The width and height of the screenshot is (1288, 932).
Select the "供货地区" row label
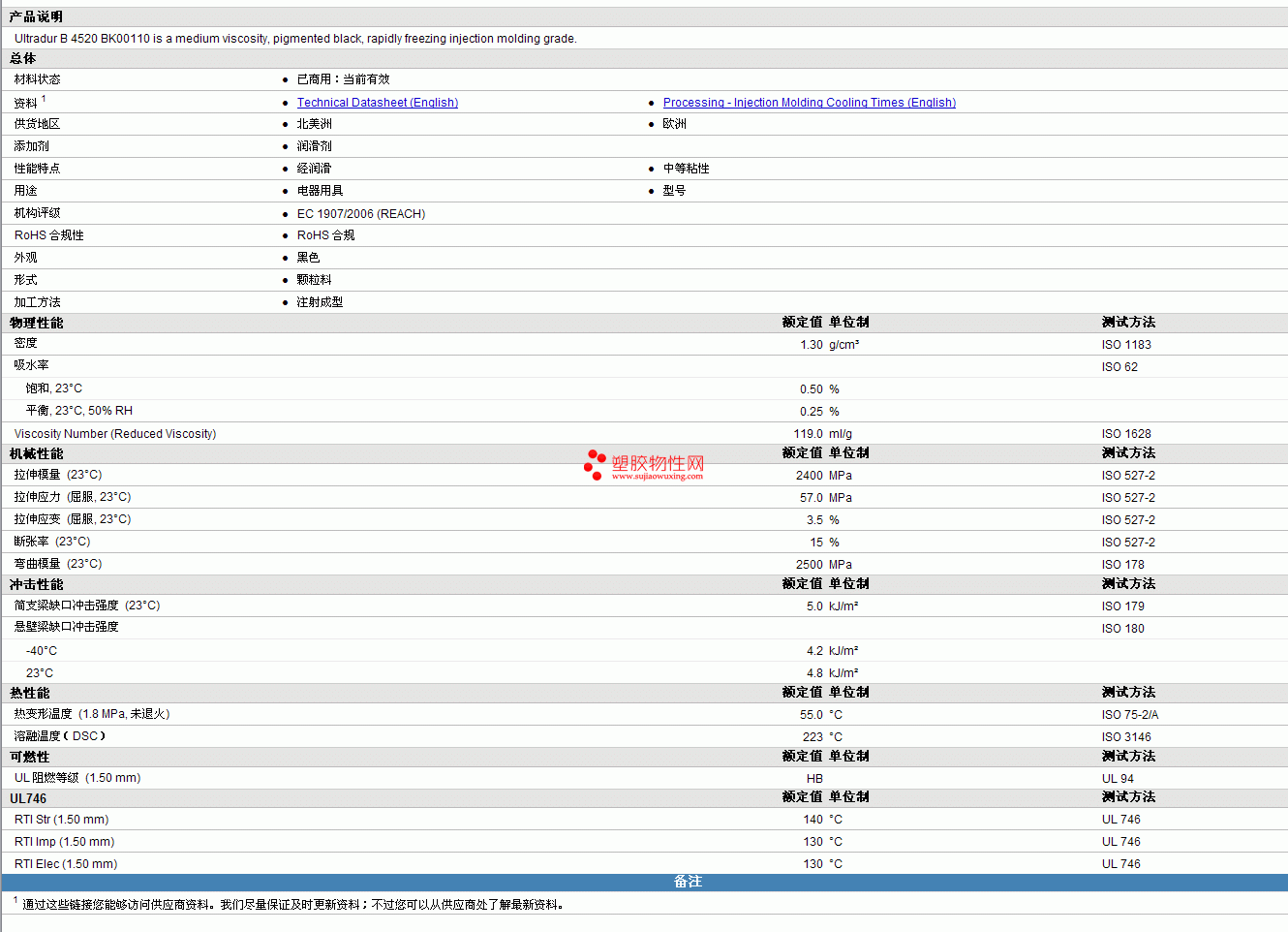[x=37, y=124]
